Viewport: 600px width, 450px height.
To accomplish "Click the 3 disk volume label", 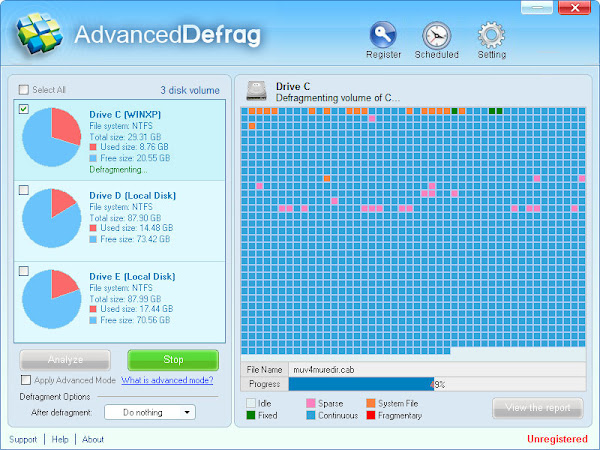I will click(x=190, y=90).
